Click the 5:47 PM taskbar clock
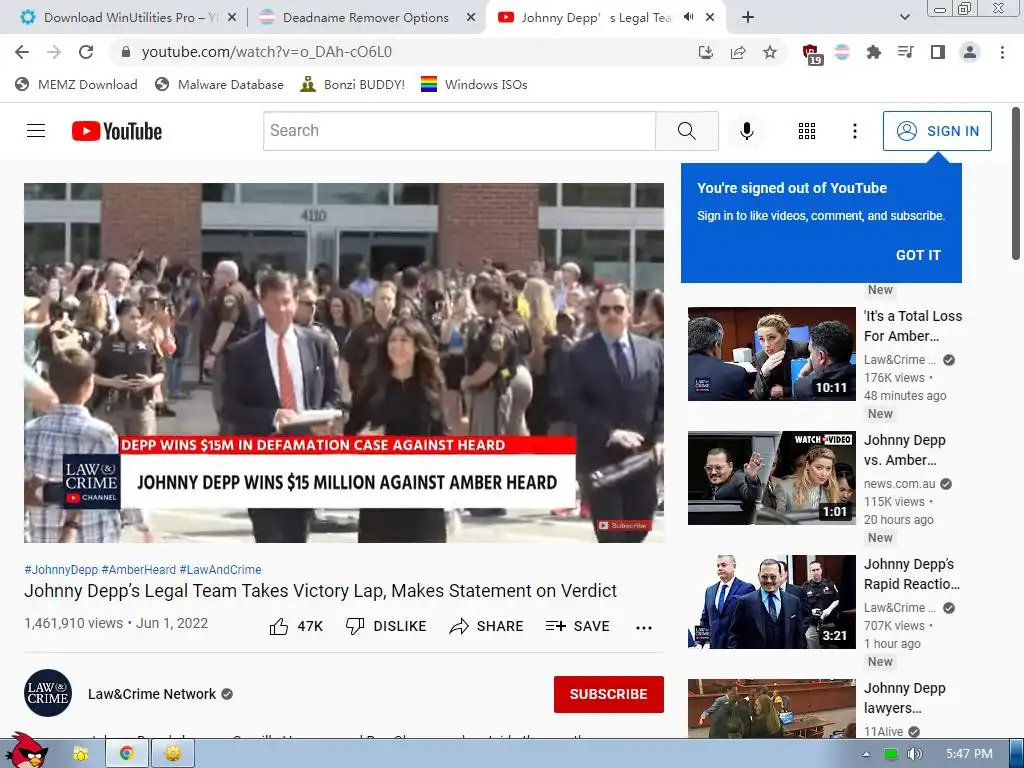The image size is (1024, 768). point(969,754)
